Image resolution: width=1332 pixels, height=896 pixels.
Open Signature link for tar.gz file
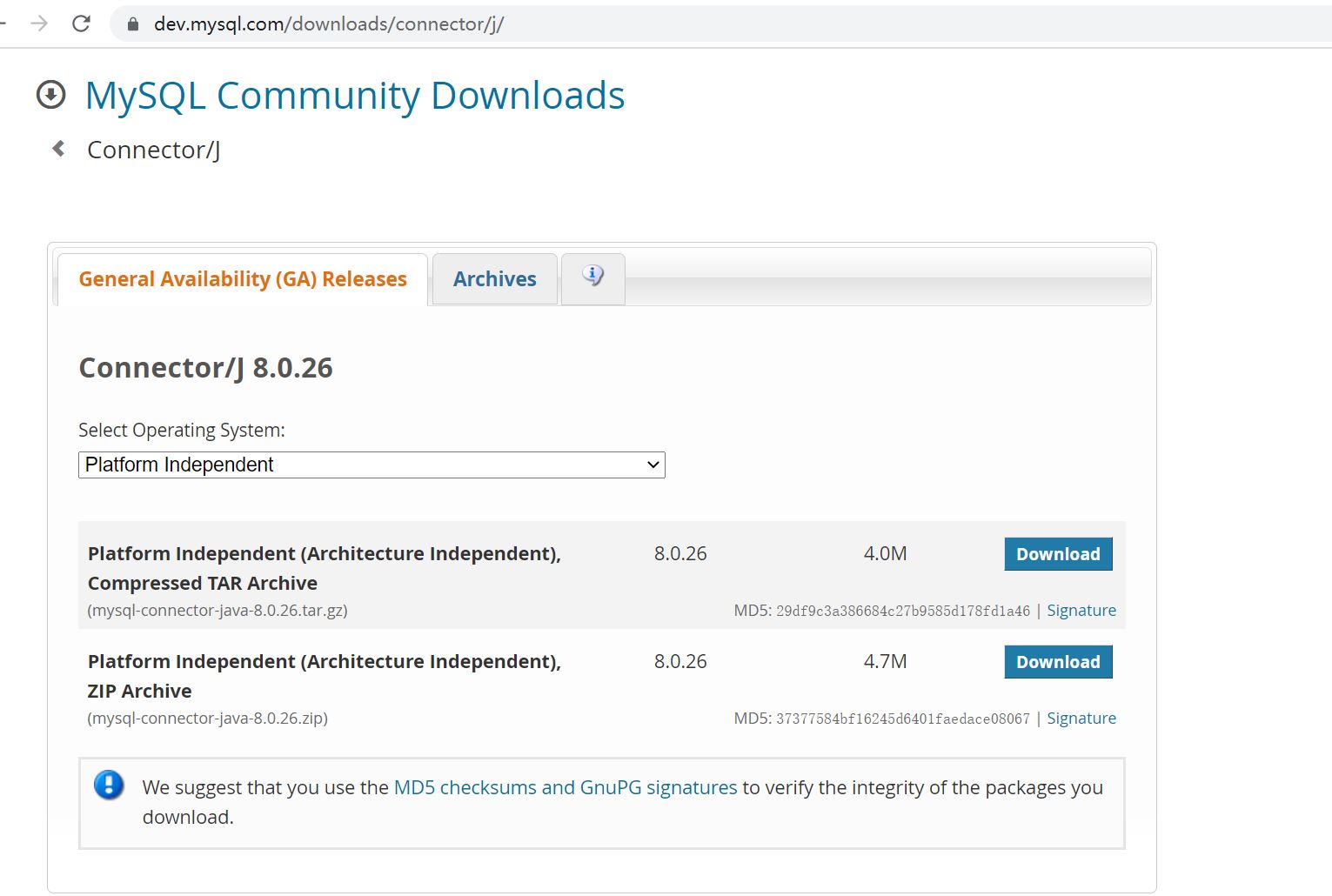click(x=1081, y=611)
